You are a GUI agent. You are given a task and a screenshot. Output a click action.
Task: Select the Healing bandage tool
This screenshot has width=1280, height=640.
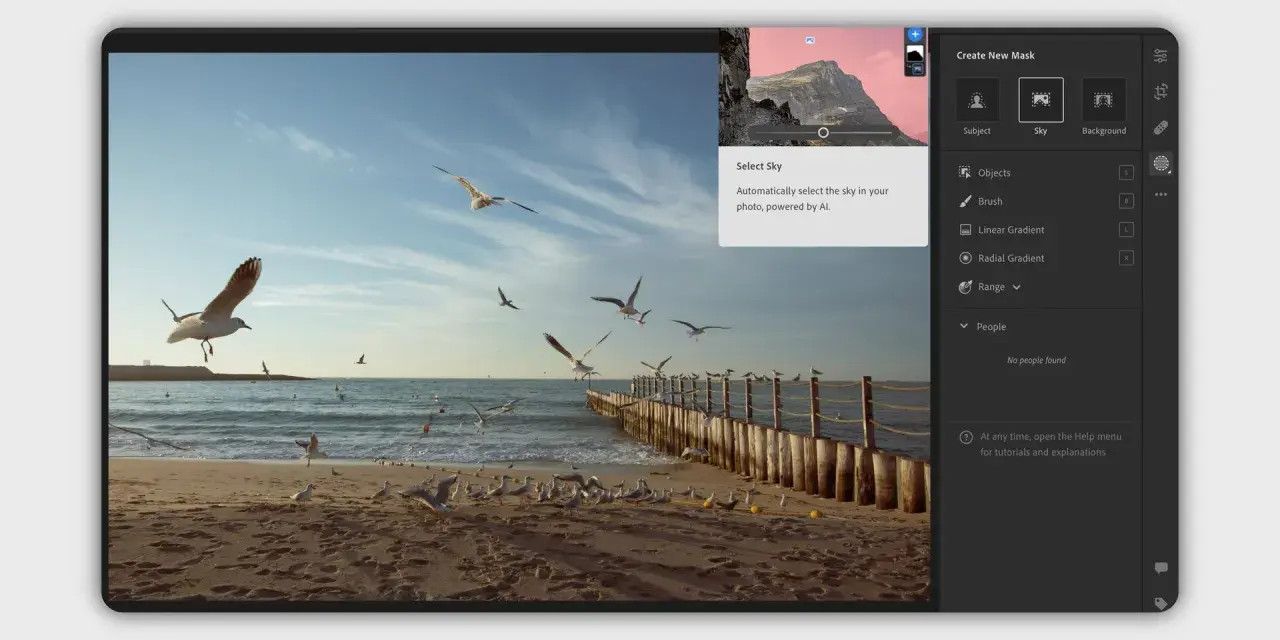click(x=1160, y=128)
